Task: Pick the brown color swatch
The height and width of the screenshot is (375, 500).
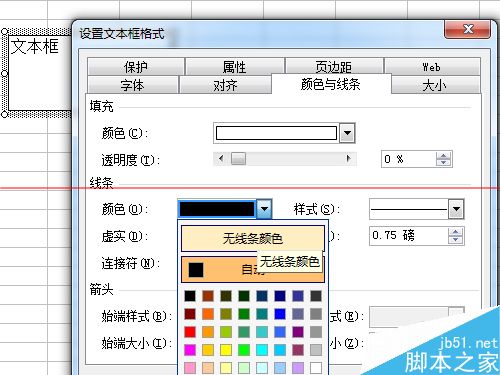Action: click(x=208, y=296)
